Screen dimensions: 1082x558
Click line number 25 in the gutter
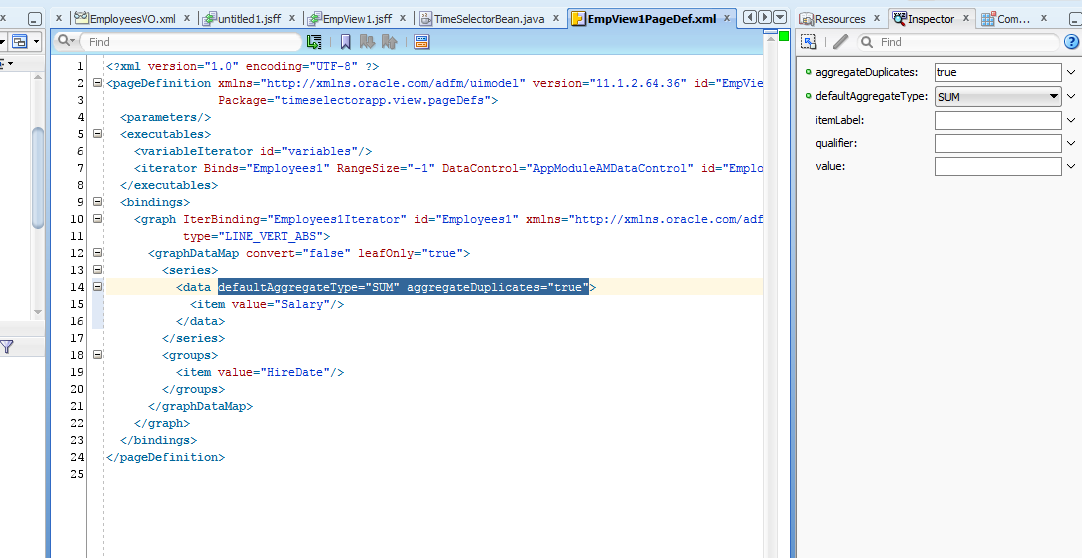tap(77, 474)
